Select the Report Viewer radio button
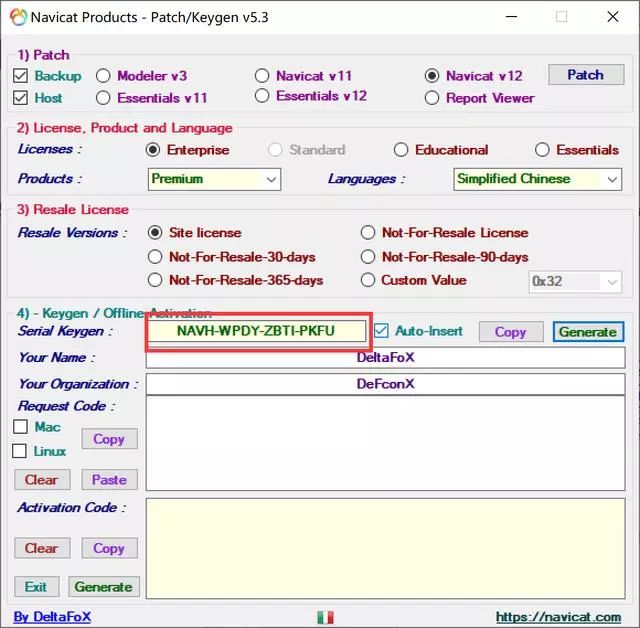640x628 pixels. [x=432, y=98]
